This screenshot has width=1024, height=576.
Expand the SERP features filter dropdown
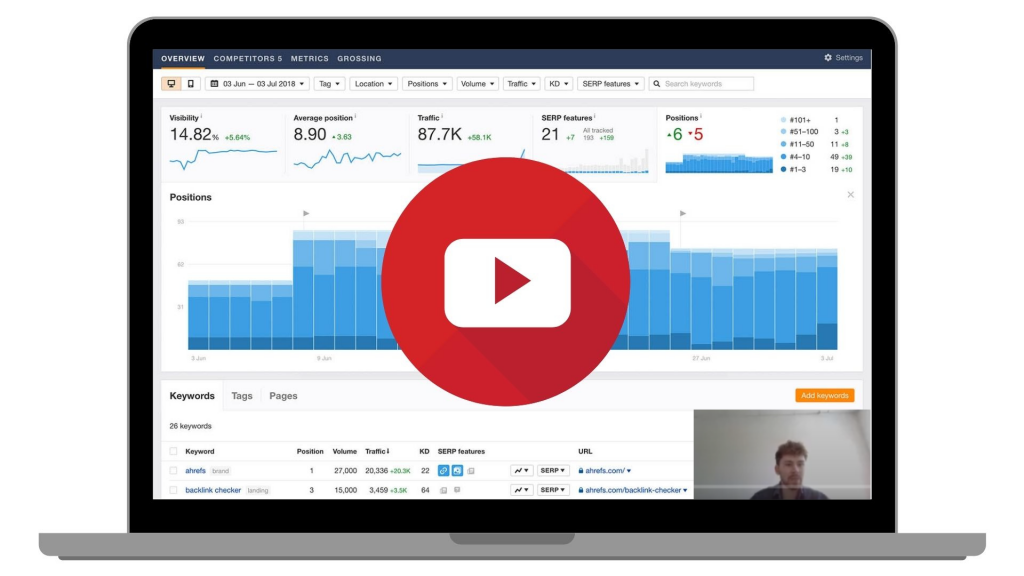coord(611,84)
